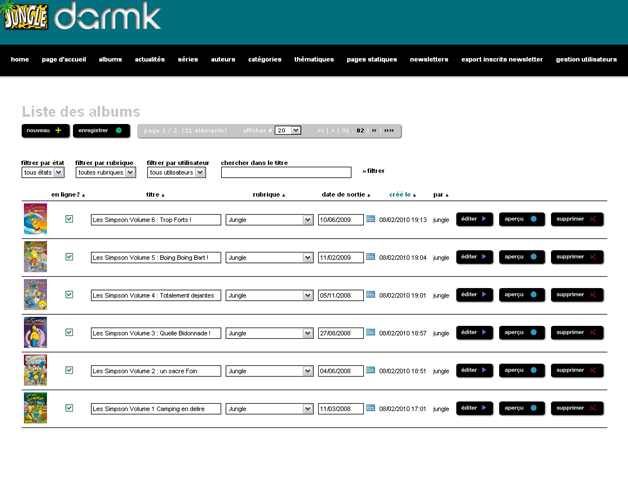Viewport: 628px width, 500px height.
Task: Delete Simpson Volume 1 with 'supprimer'
Action: pos(577,408)
